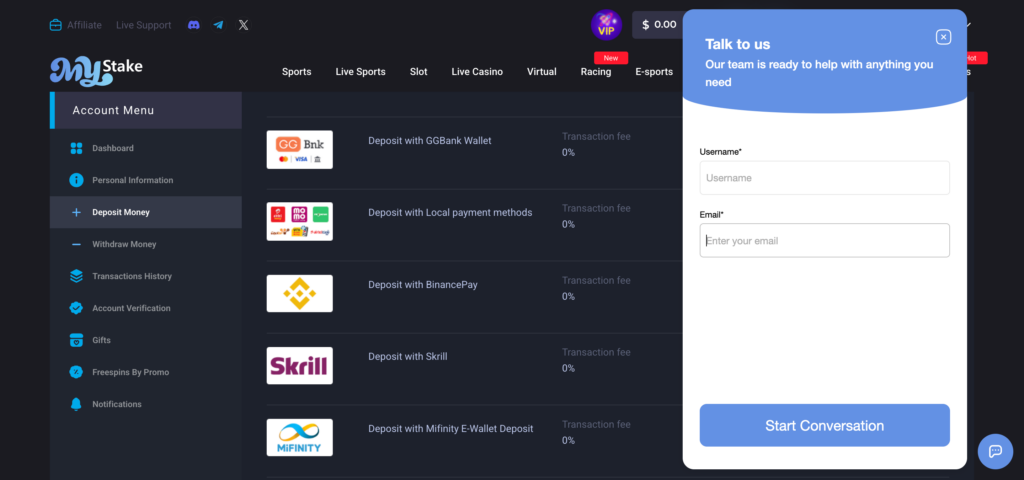Click 'Deposit with BinancePay' text

click(x=423, y=285)
